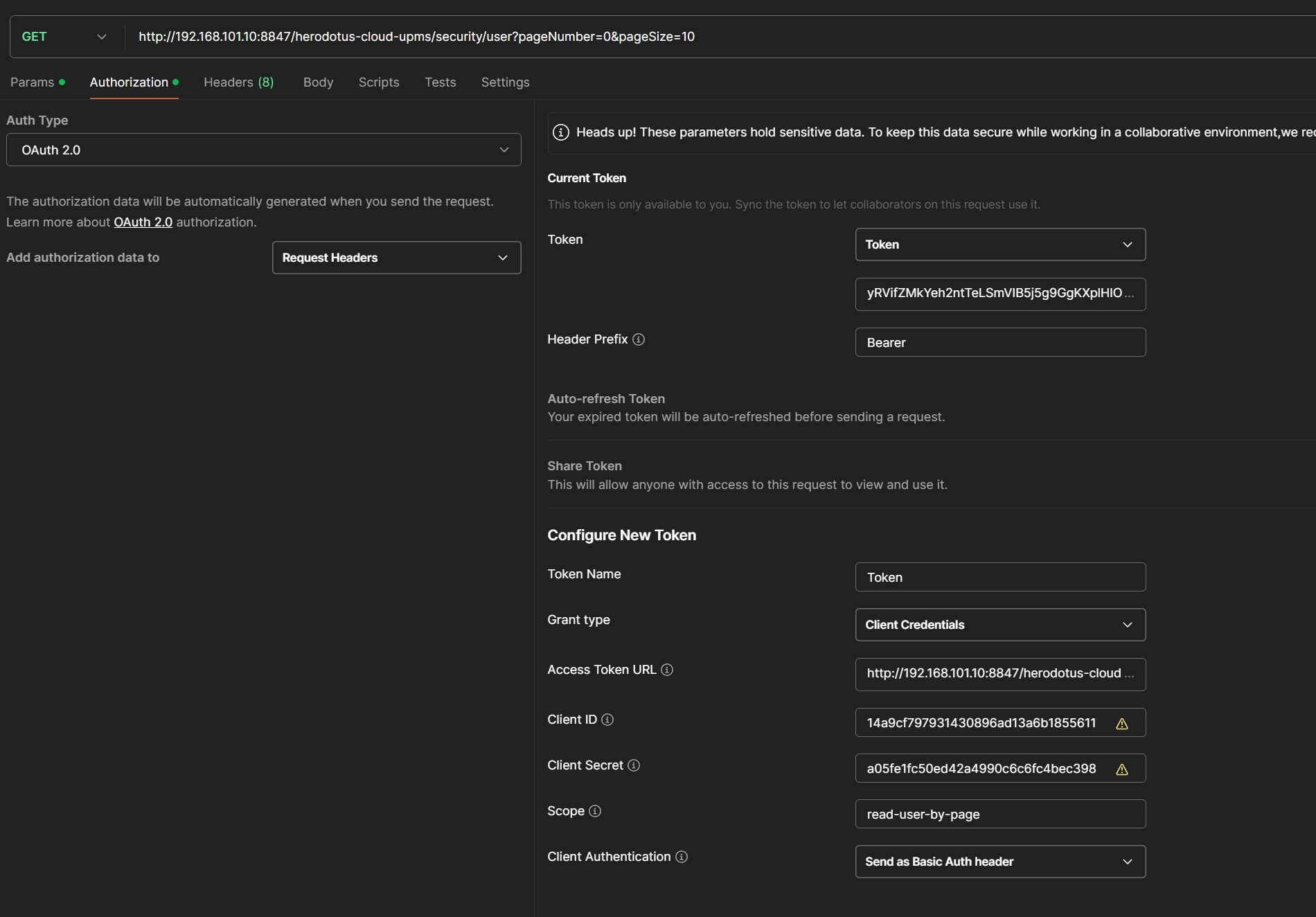Open the Current Token selection dropdown
This screenshot has width=1316, height=917.
(x=999, y=244)
